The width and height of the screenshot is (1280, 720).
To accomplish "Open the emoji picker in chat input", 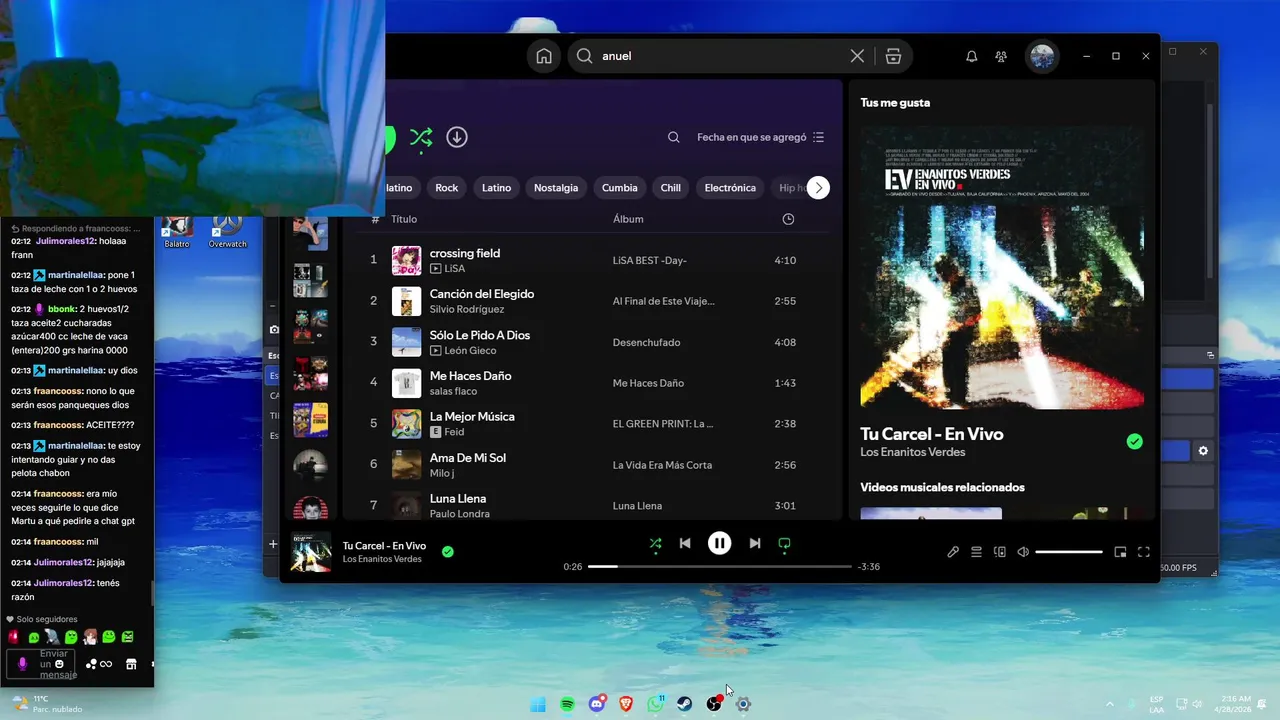I will 59,664.
